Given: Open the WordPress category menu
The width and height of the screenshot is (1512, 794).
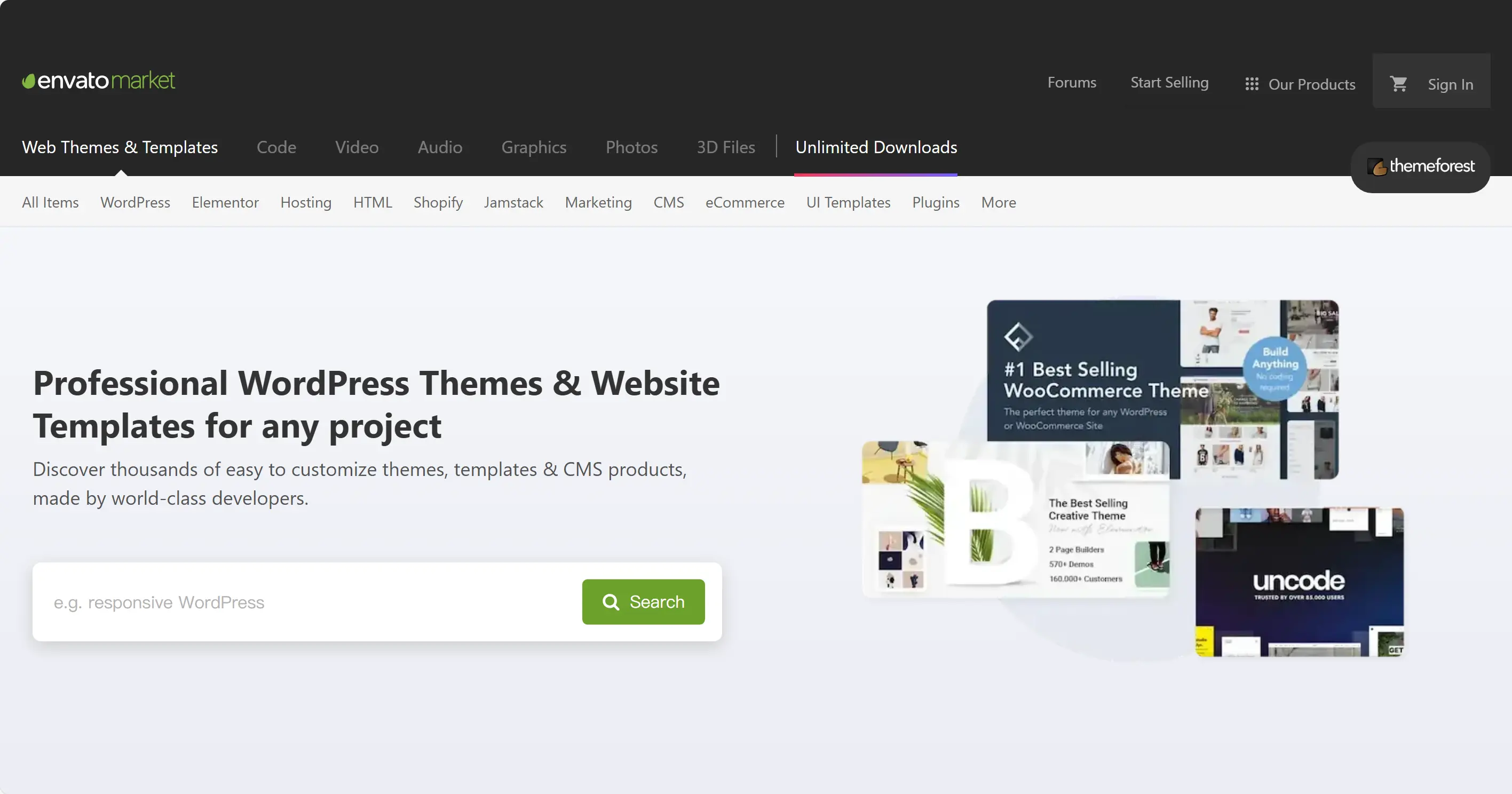Looking at the screenshot, I should click(135, 202).
